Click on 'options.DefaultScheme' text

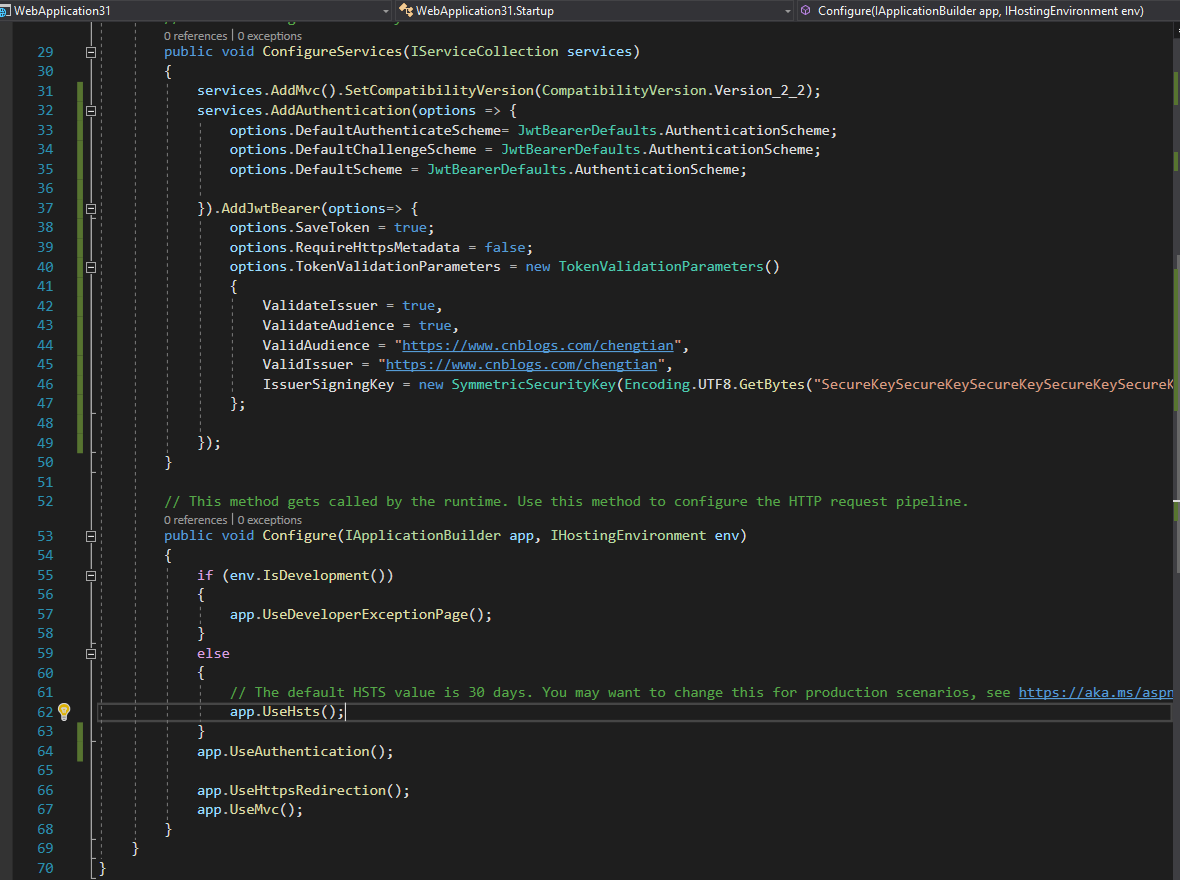click(x=316, y=169)
